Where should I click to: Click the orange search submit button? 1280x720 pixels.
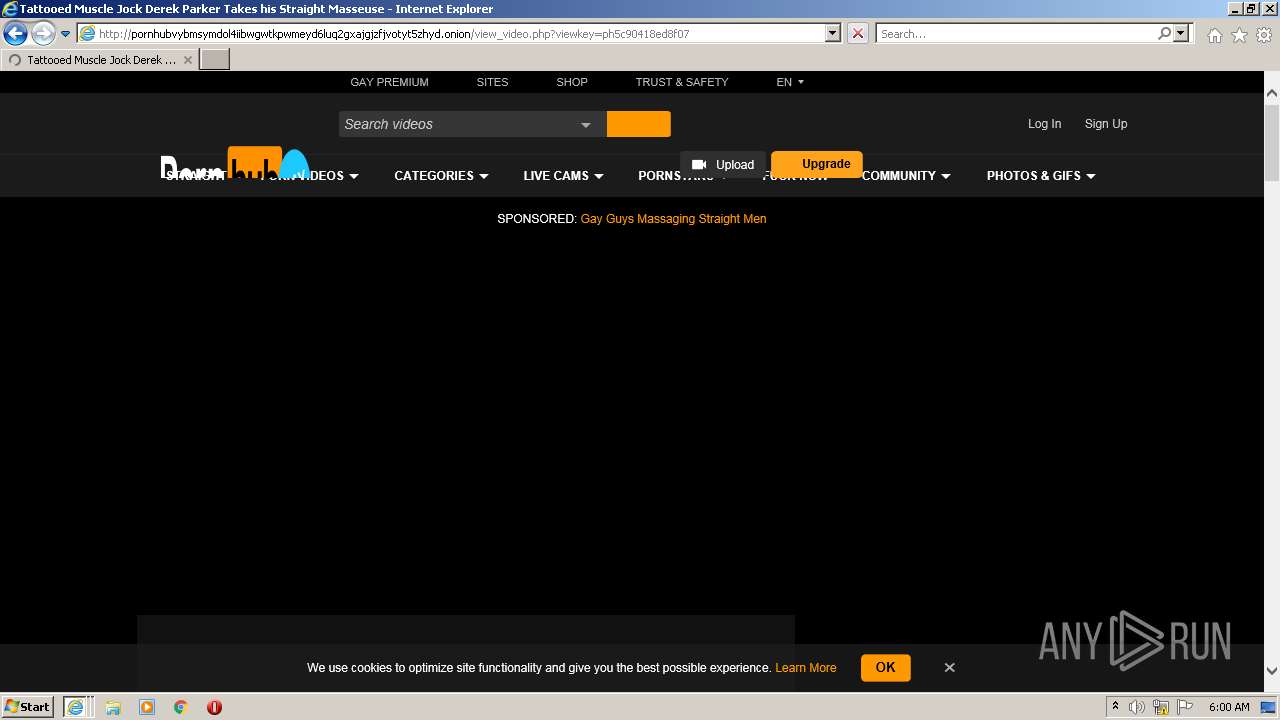(x=638, y=124)
